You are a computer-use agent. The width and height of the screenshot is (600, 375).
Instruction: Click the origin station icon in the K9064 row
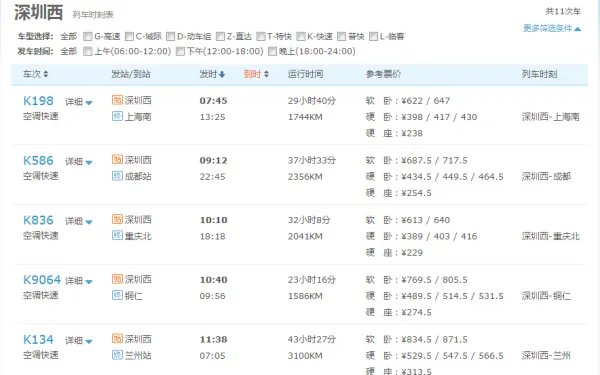click(117, 279)
